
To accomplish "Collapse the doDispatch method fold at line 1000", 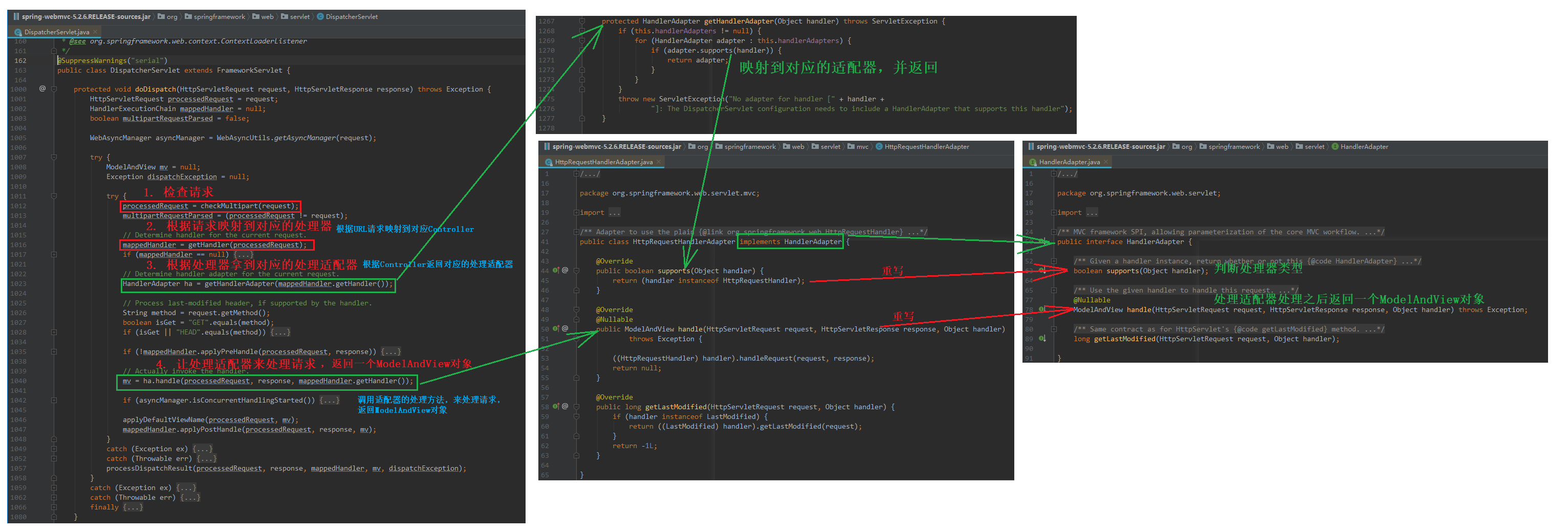I will coord(54,89).
